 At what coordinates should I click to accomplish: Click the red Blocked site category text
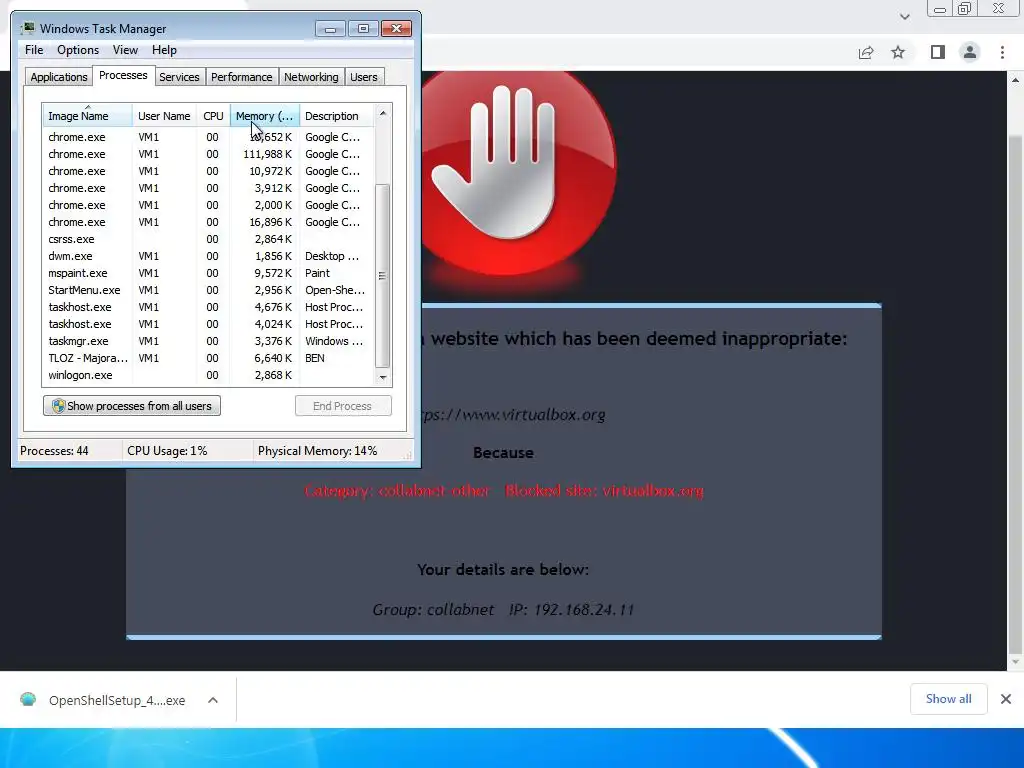coord(504,490)
